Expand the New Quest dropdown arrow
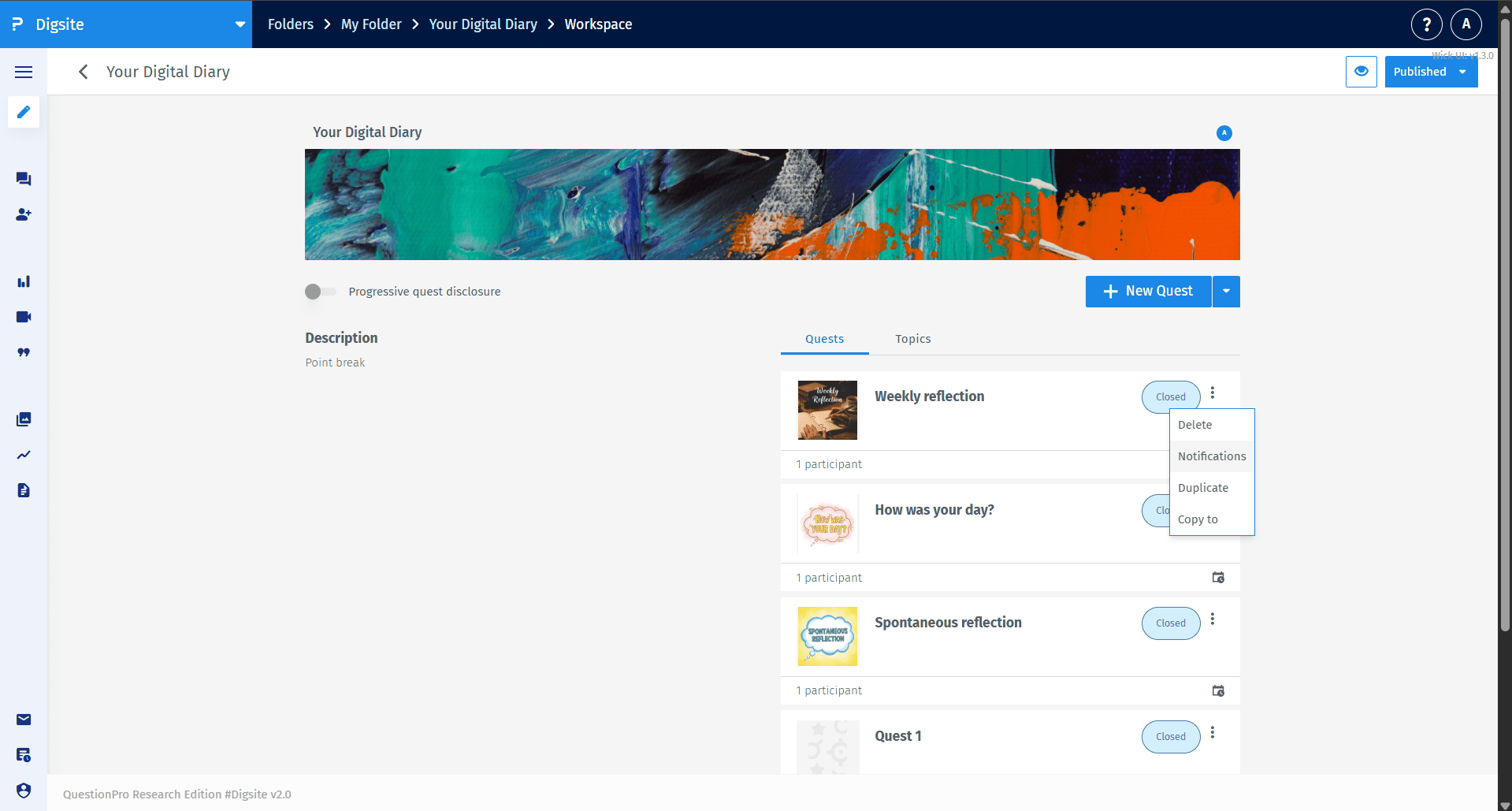The image size is (1512, 811). (x=1226, y=292)
